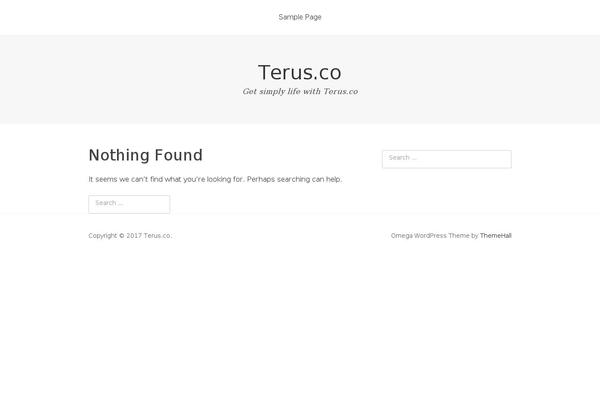Click the Copyright © 2017 footer text
Image resolution: width=600 pixels, height=400 pixels.
115,235
